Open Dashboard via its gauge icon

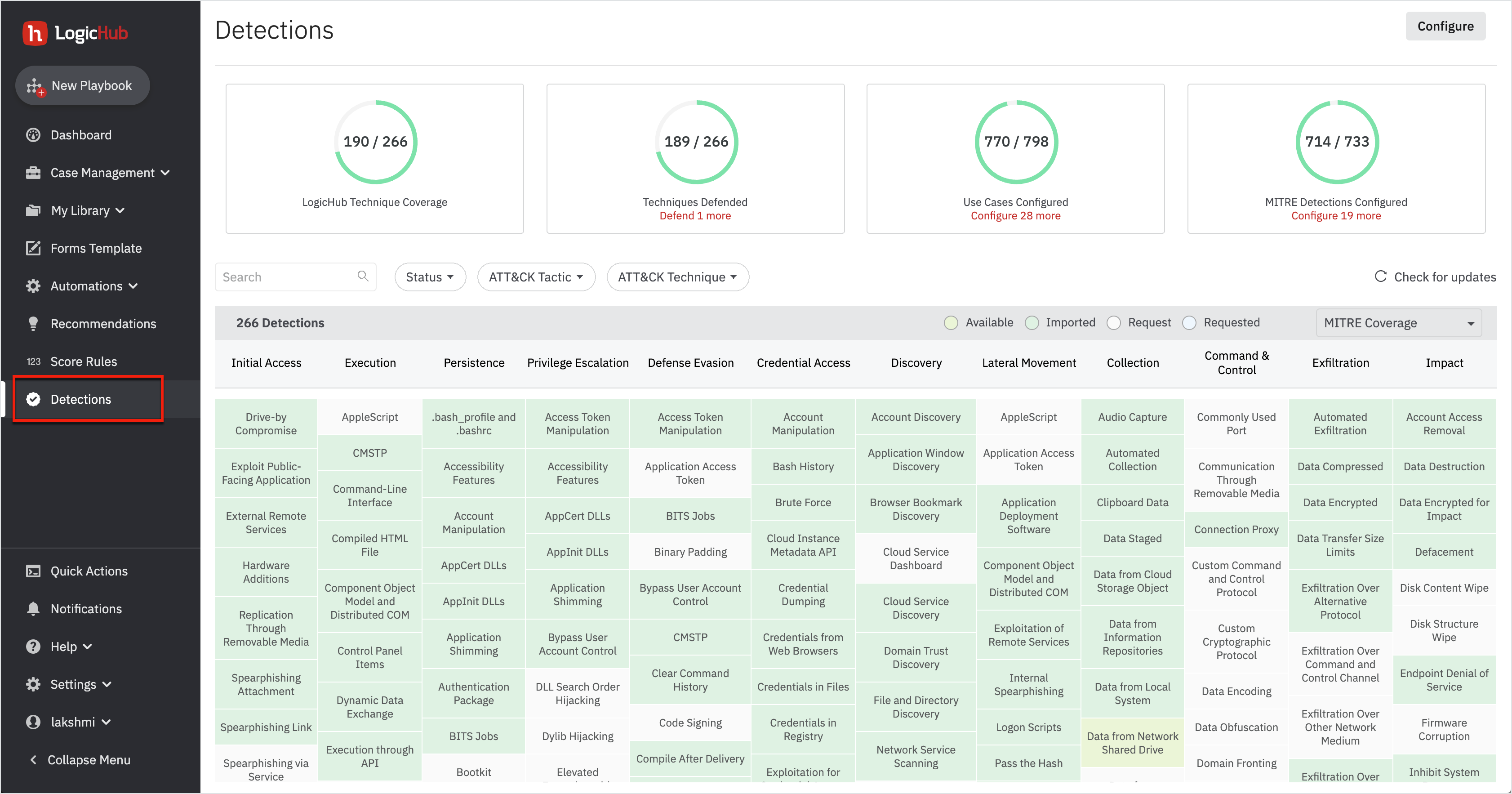(33, 135)
